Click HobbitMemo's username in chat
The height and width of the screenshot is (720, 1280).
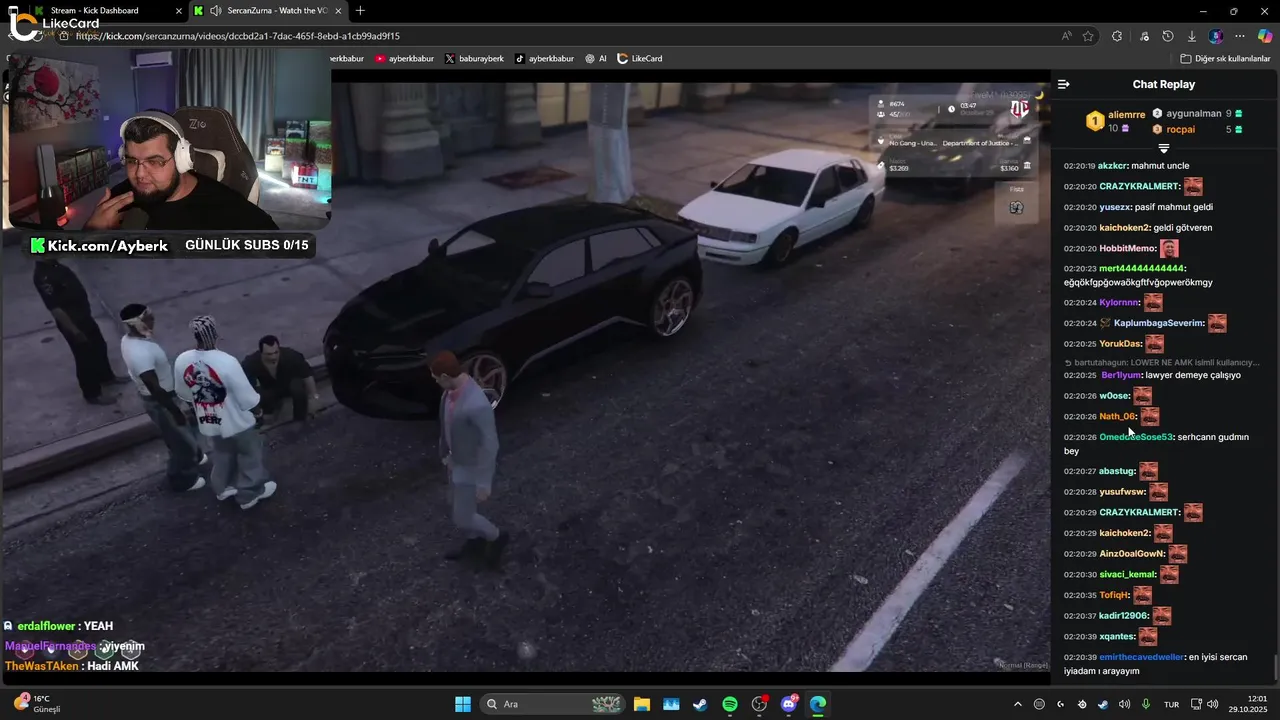[1127, 248]
